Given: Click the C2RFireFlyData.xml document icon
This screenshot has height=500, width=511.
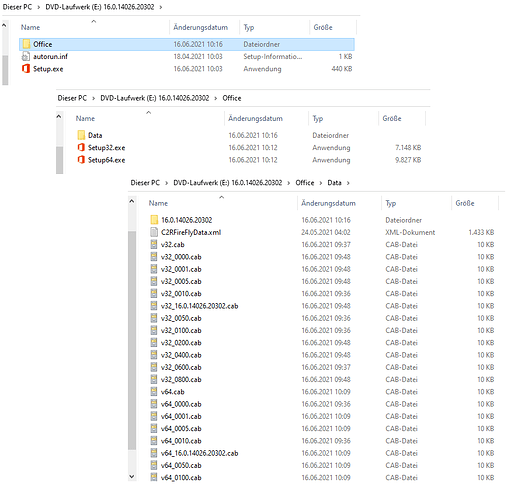Looking at the screenshot, I should [x=154, y=232].
